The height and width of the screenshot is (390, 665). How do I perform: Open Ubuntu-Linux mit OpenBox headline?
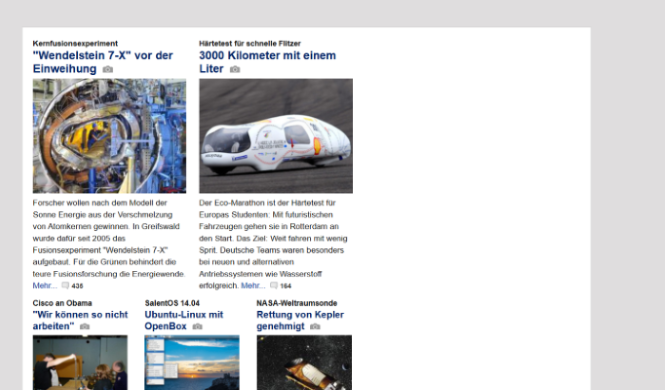point(184,320)
